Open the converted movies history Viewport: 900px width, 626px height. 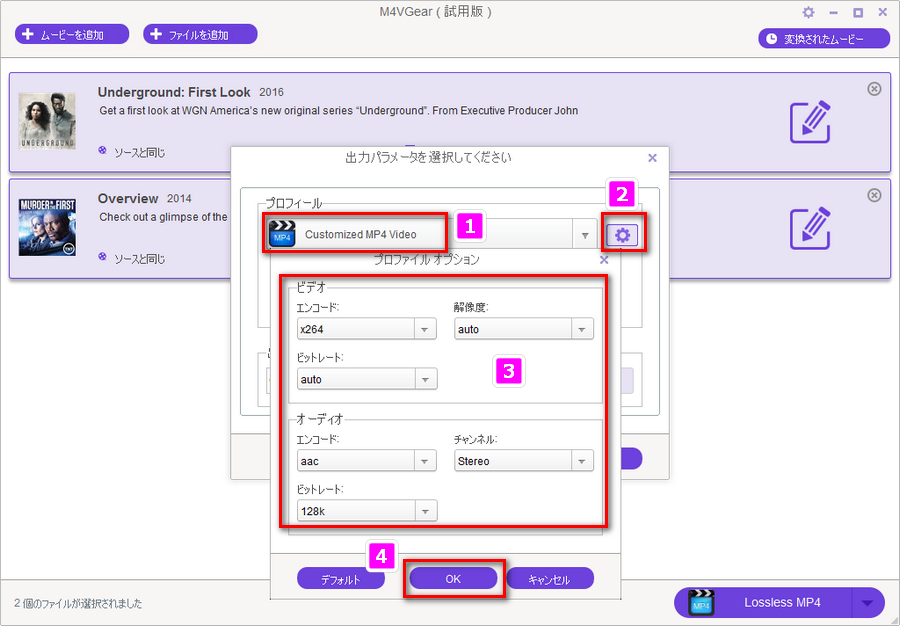pyautogui.click(x=823, y=38)
